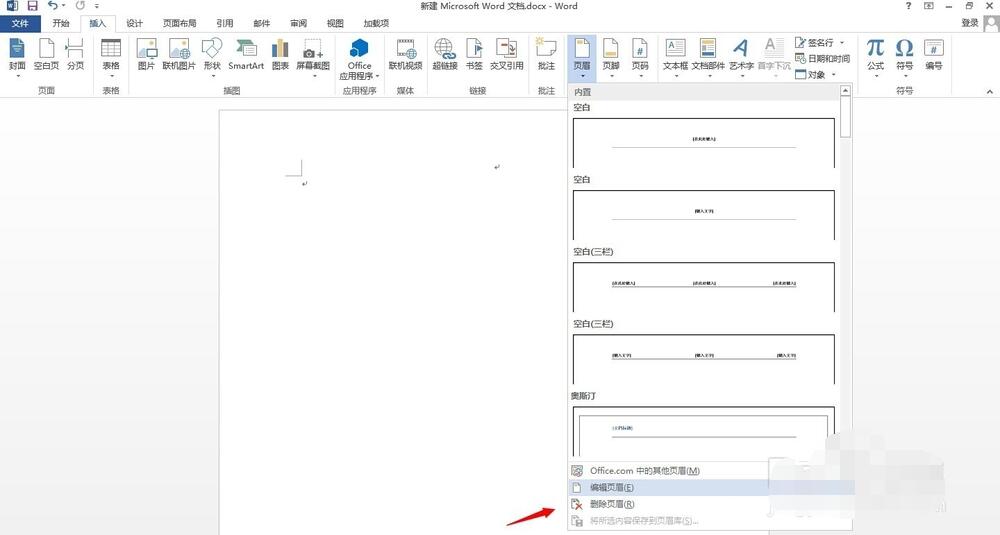Screen dimensions: 1000x535
Task: Expand the Signature Line (签名行) dropdown arrow
Action: (x=842, y=43)
